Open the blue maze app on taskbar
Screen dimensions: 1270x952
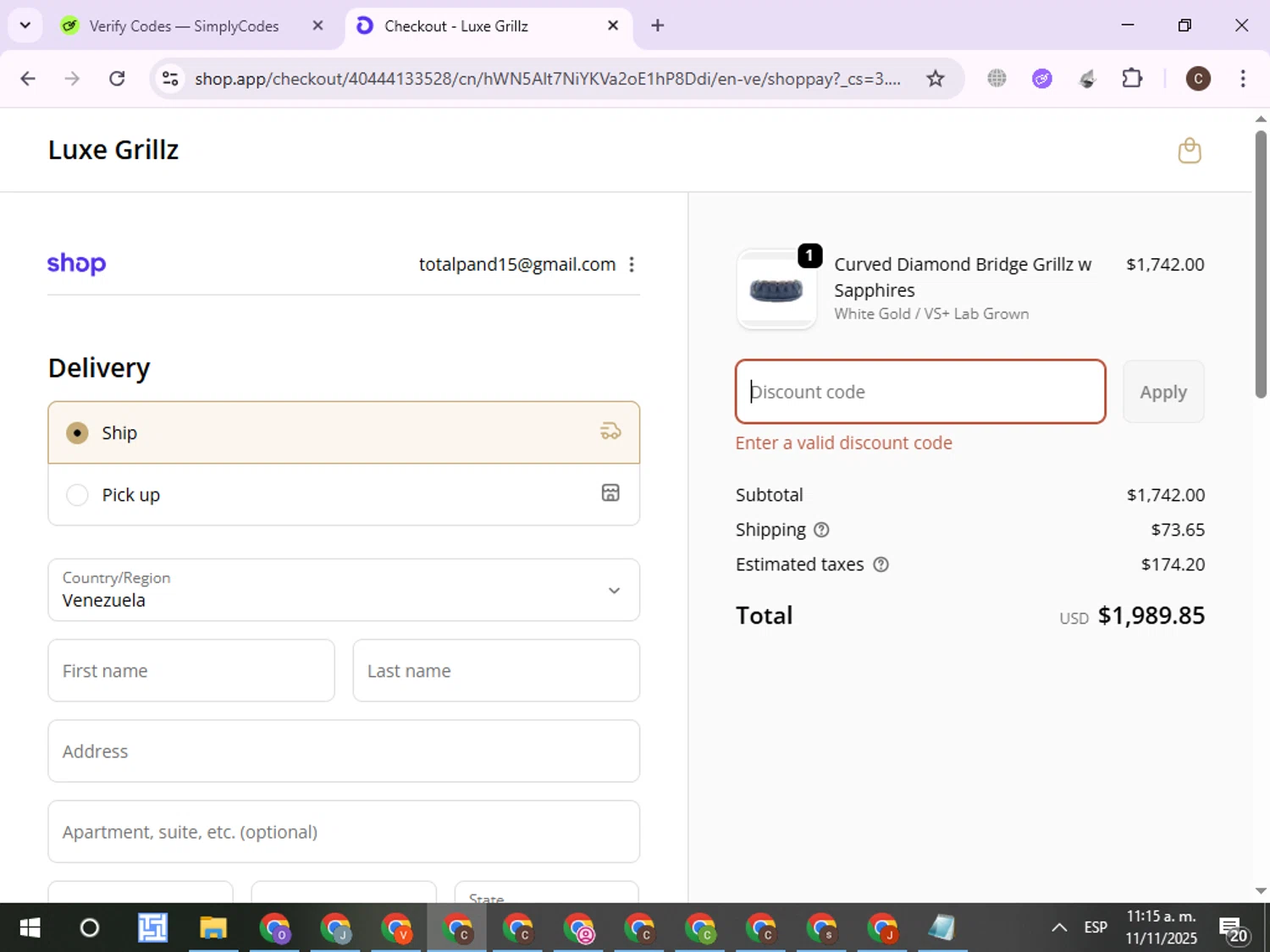click(152, 928)
